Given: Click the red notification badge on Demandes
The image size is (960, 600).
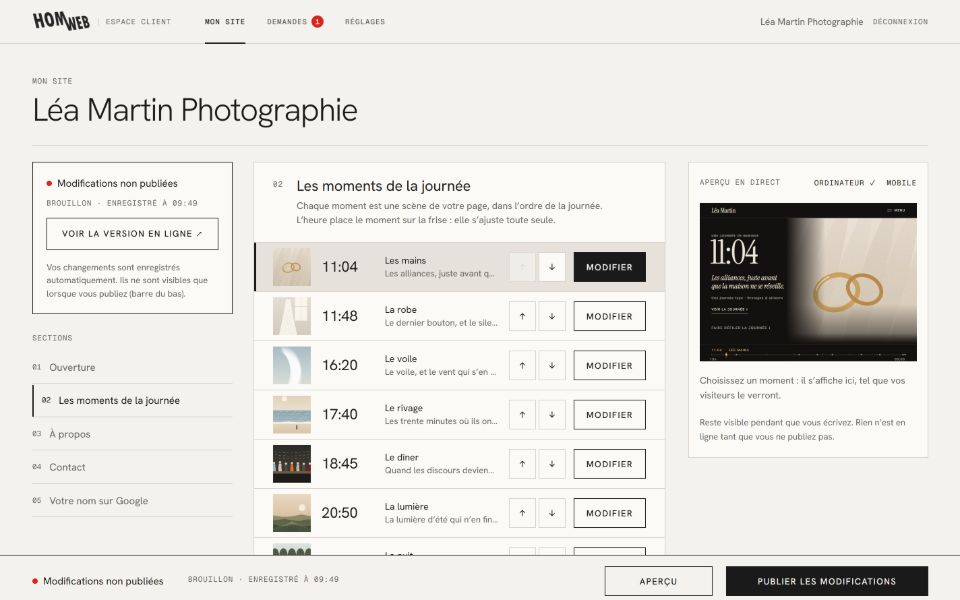Looking at the screenshot, I should [317, 21].
